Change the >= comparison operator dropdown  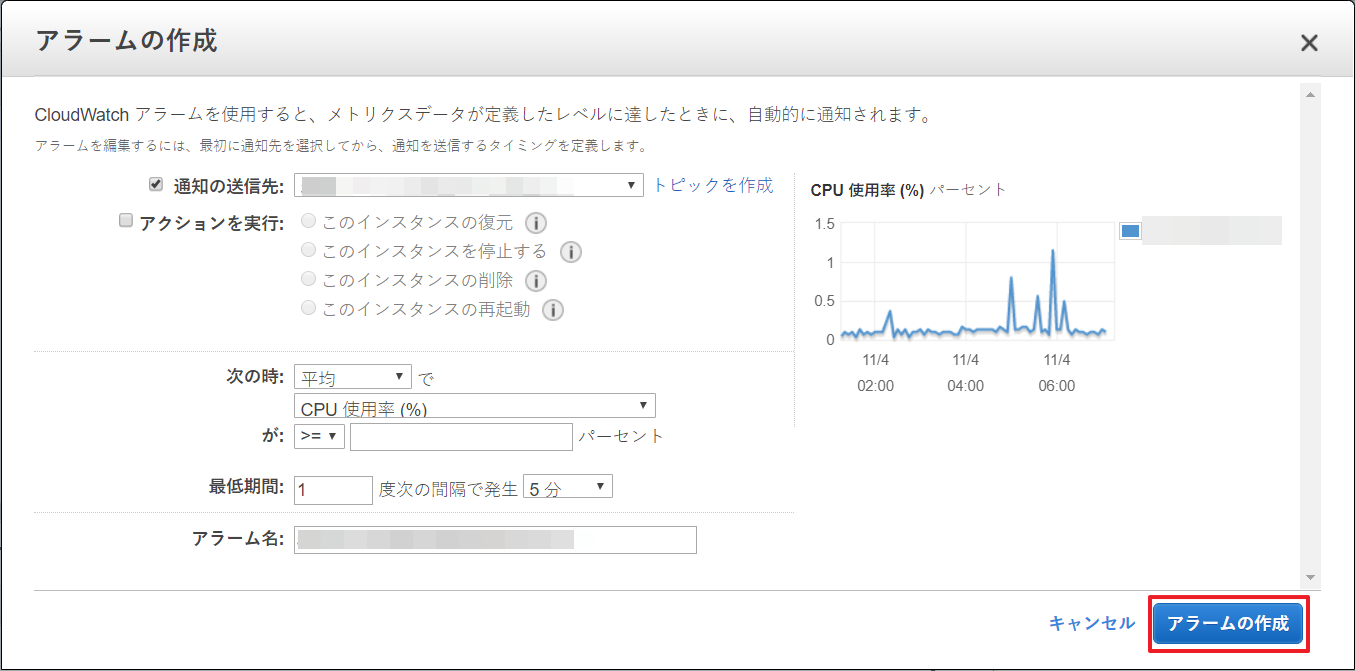point(319,437)
